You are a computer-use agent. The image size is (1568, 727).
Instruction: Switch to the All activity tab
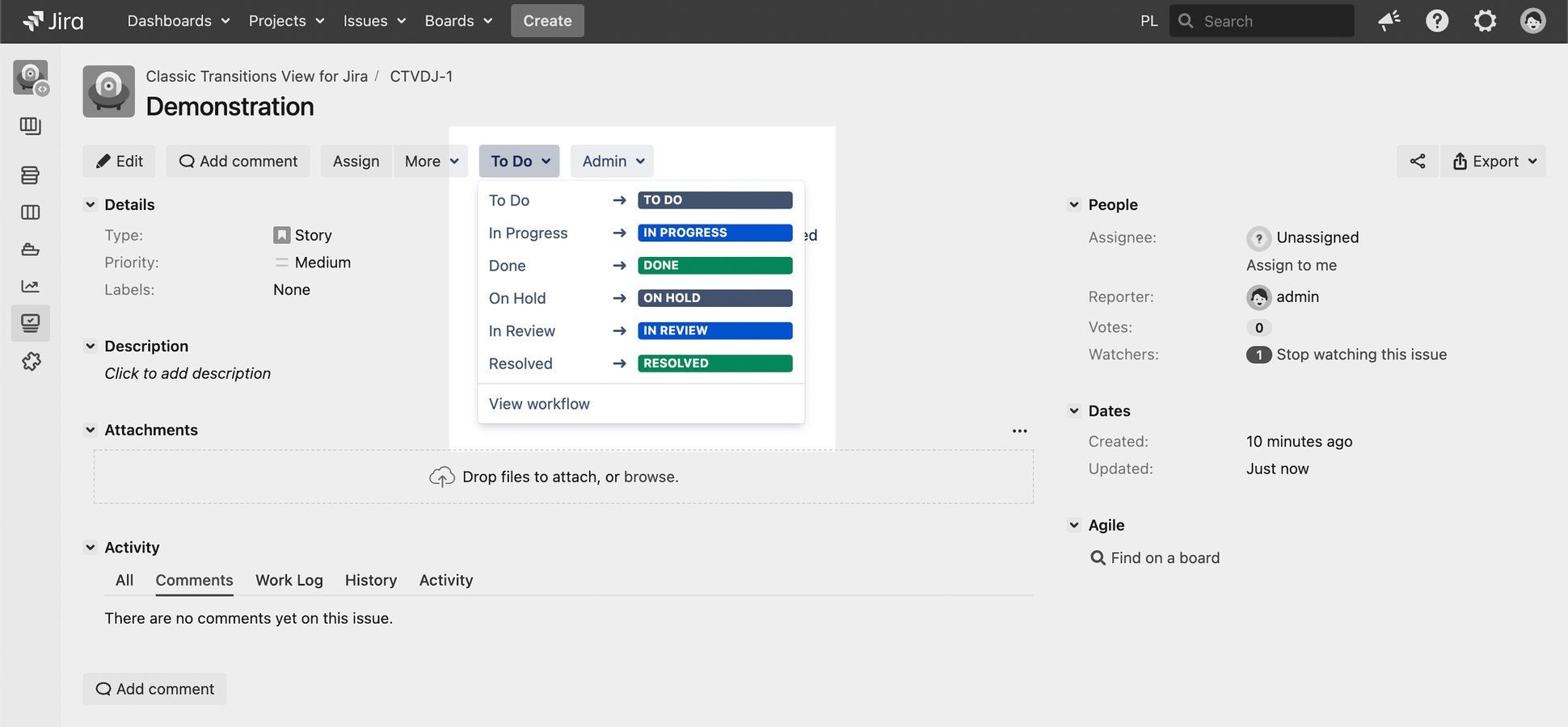click(124, 581)
